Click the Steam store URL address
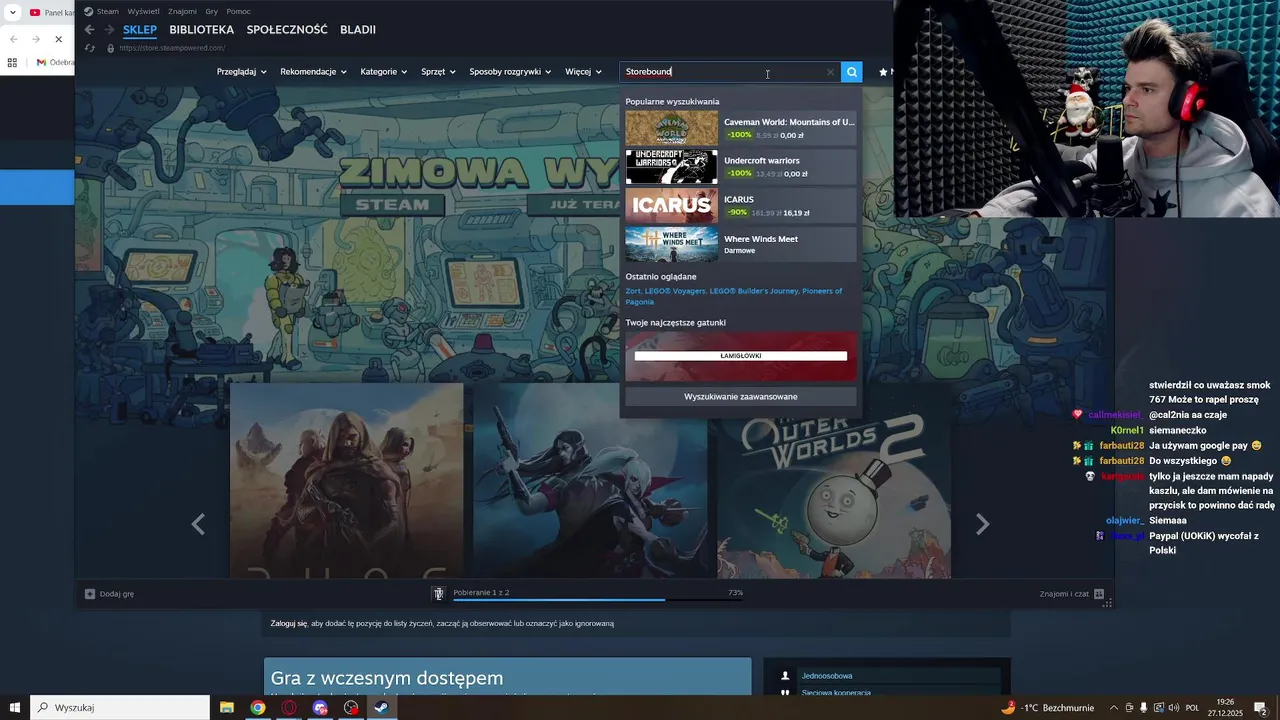 tap(172, 48)
